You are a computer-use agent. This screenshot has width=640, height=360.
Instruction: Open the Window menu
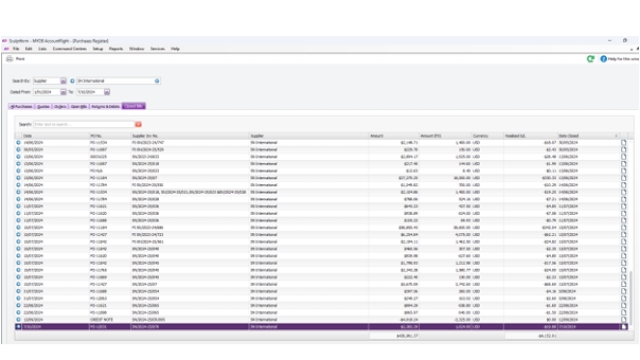point(137,49)
